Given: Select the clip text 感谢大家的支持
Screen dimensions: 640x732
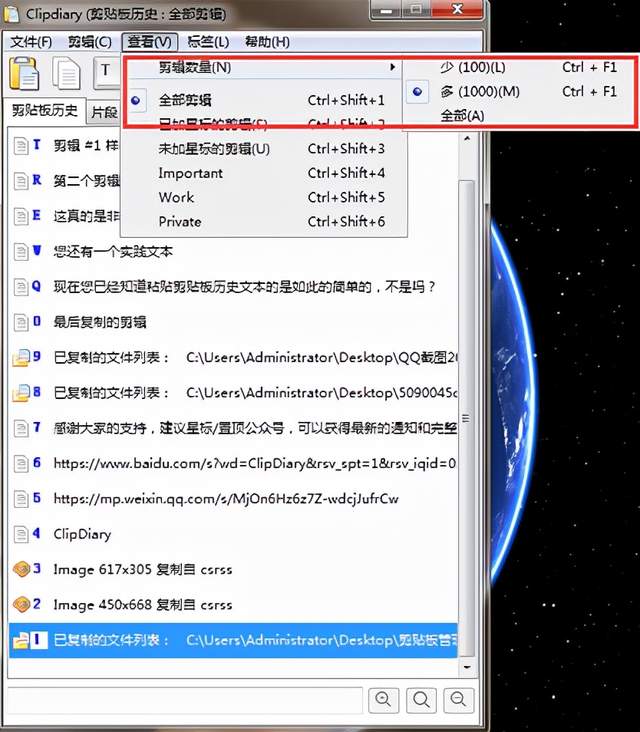Looking at the screenshot, I should tap(255, 429).
